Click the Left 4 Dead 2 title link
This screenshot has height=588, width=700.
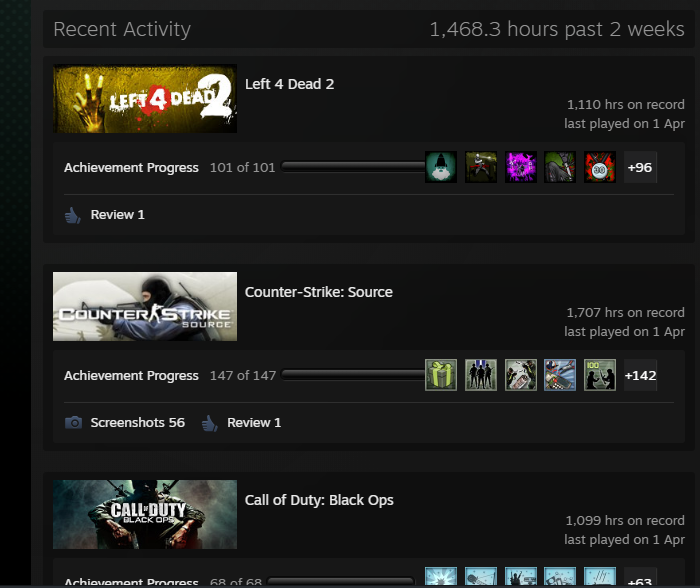point(289,84)
